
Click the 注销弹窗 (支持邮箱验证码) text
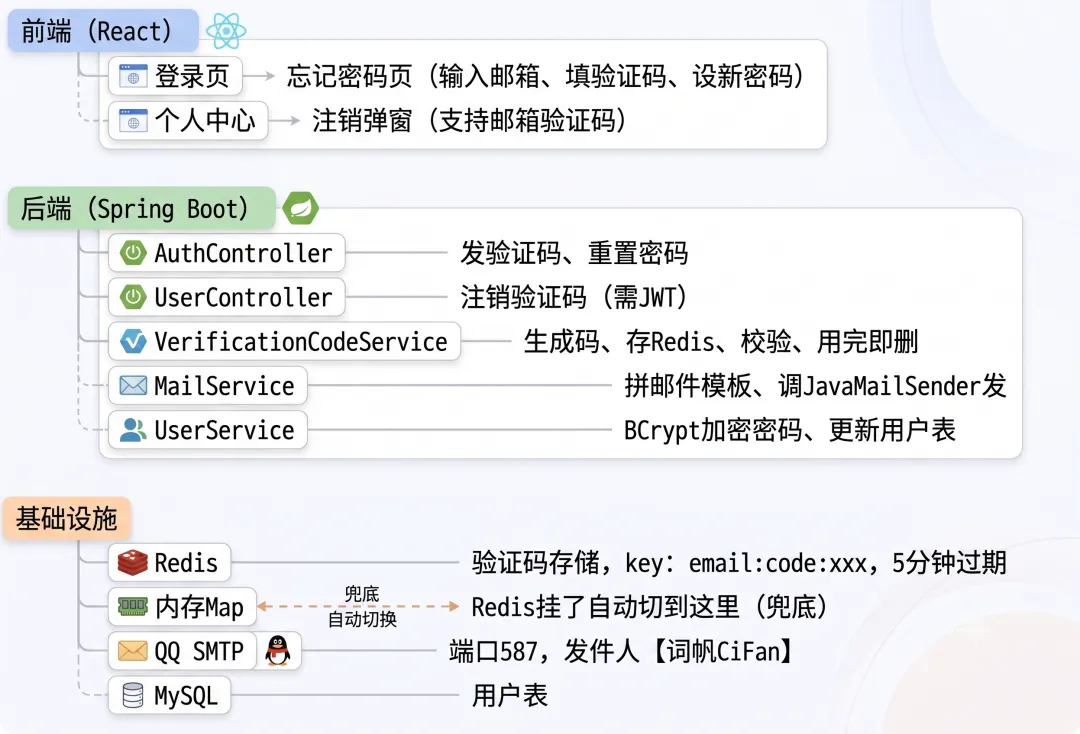469,120
